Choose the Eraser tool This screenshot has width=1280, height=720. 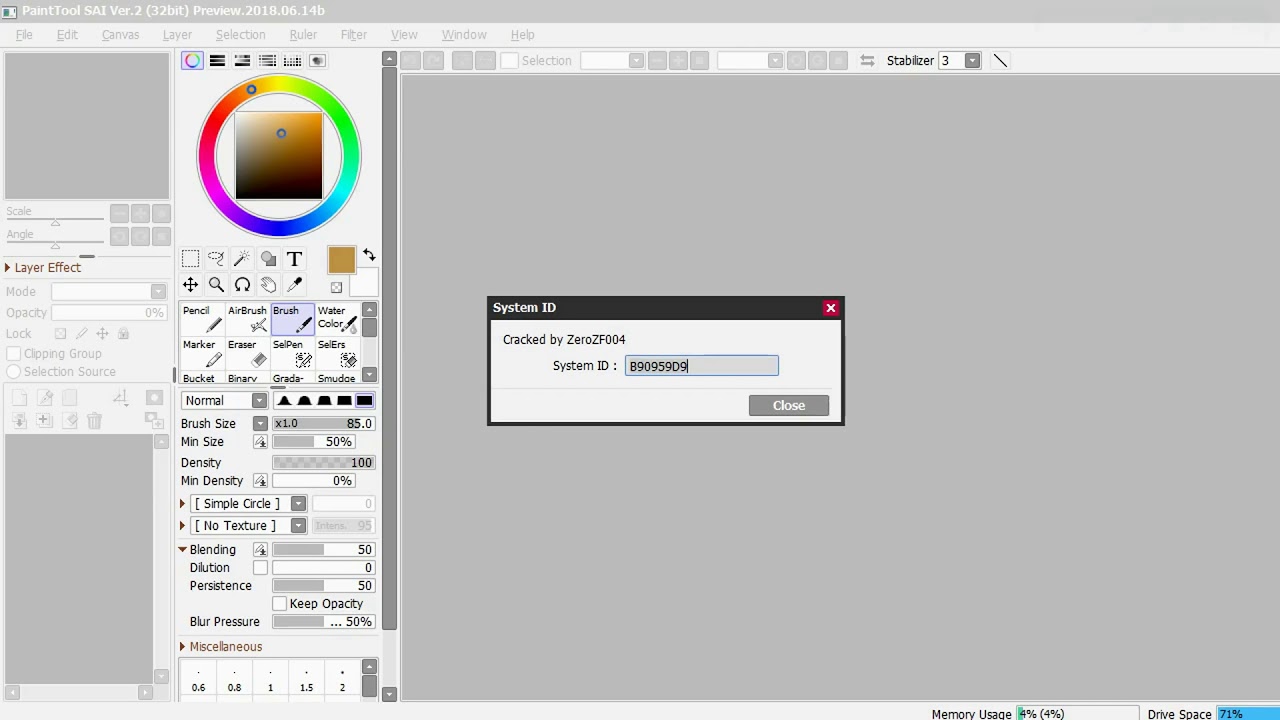click(x=247, y=353)
